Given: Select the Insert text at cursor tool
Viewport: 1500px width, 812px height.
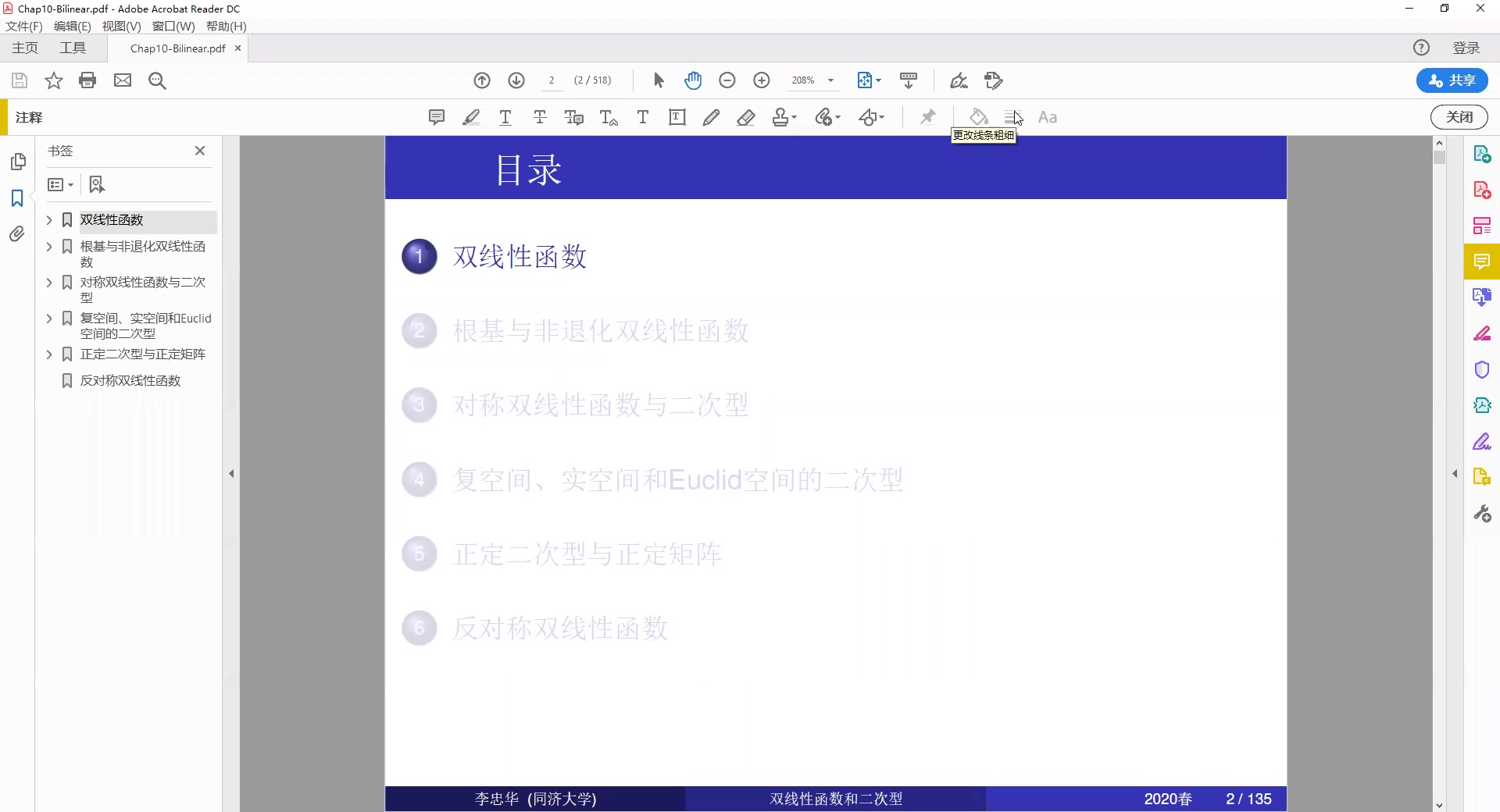Looking at the screenshot, I should [609, 117].
